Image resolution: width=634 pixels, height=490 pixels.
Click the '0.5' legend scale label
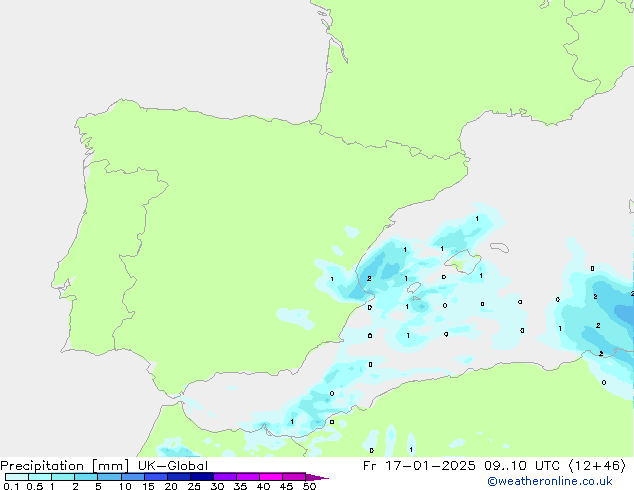pos(35,486)
